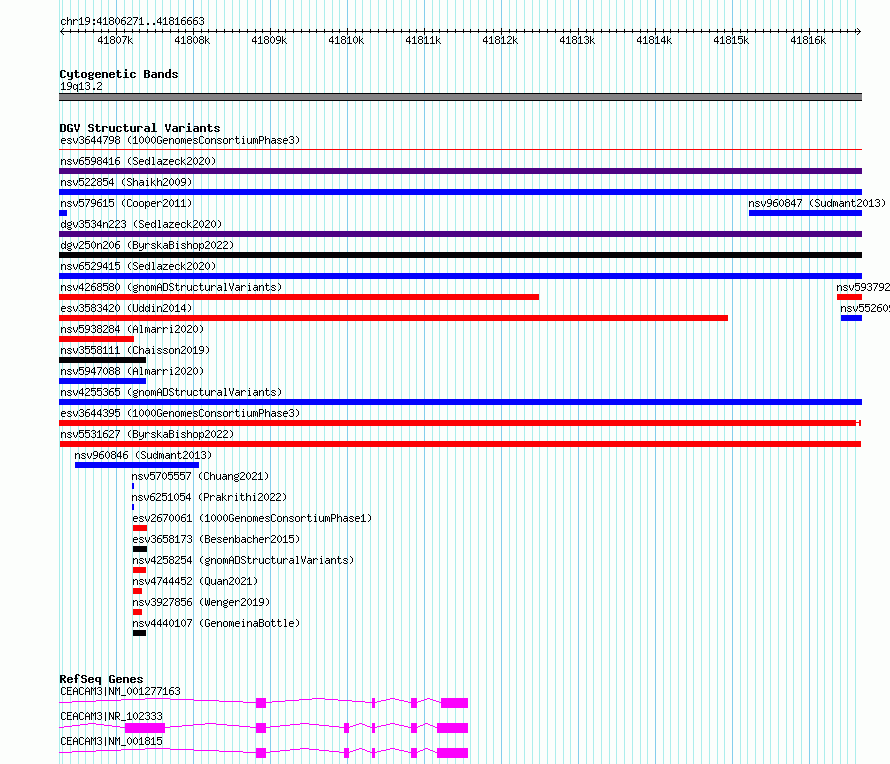The image size is (890, 764).
Task: Click the CEACAM3|NM_001277163 transcript label
Action: tap(120, 691)
